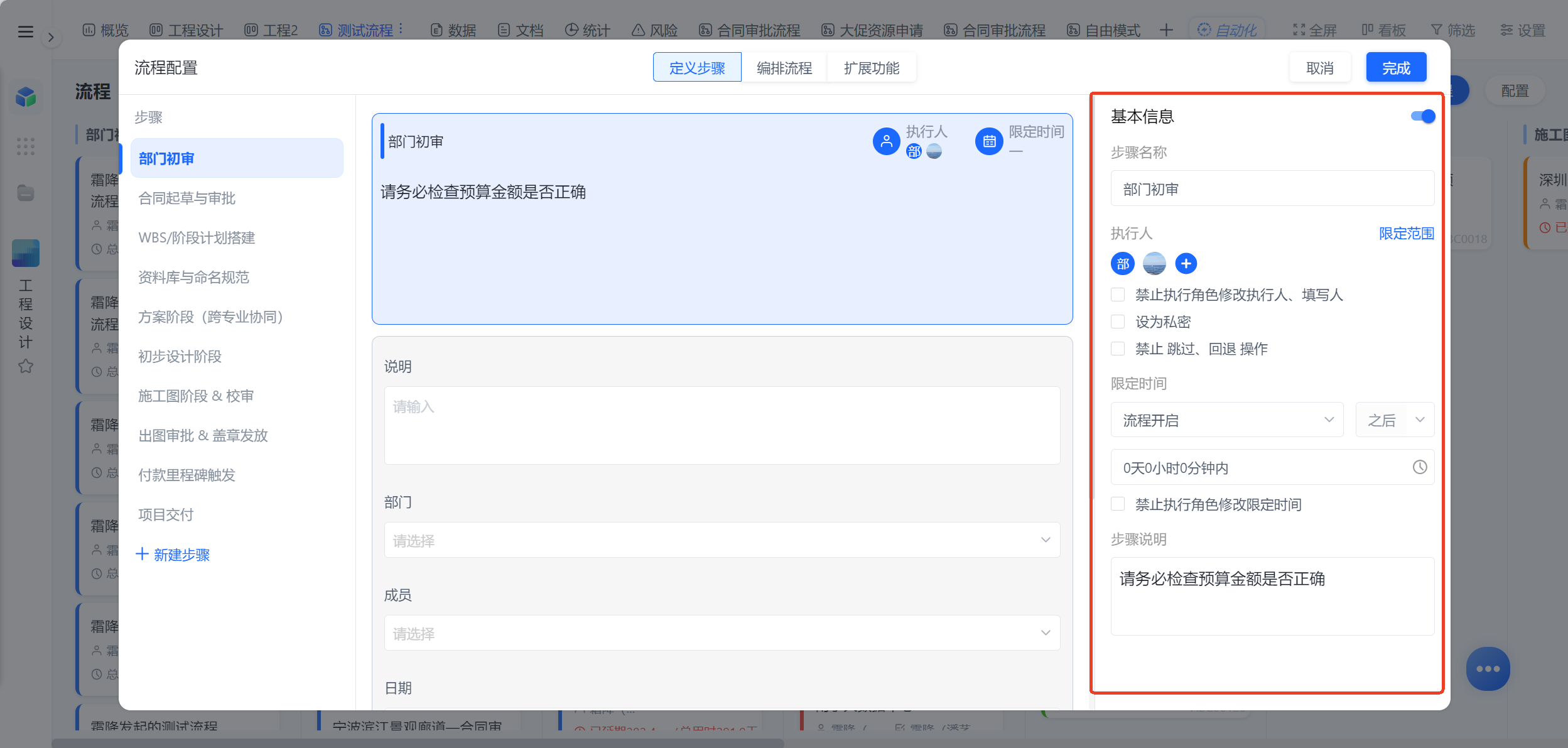Click the 步骤说明 text area
The height and width of the screenshot is (748, 1568).
[x=1272, y=597]
